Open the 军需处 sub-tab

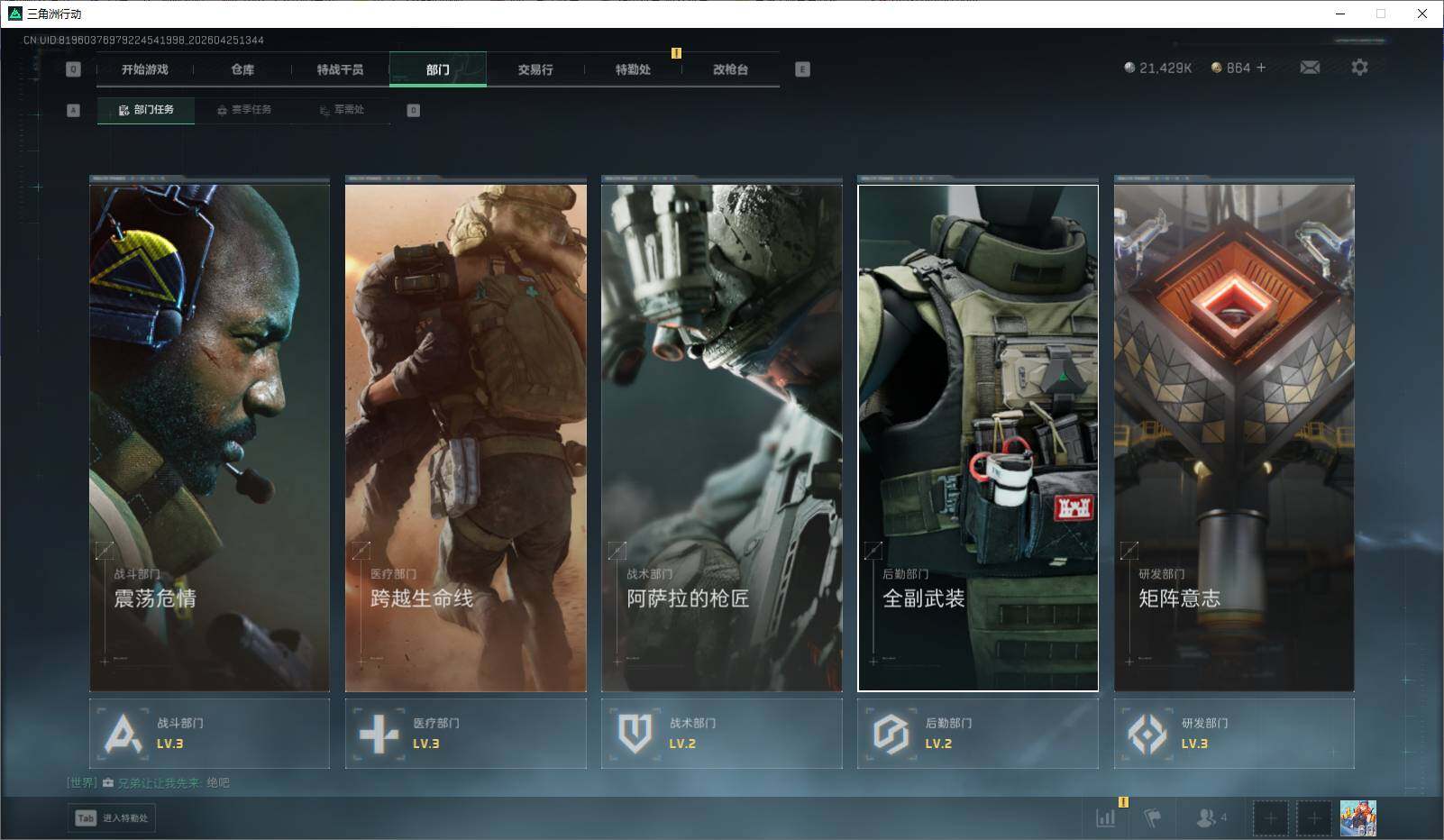pyautogui.click(x=342, y=110)
